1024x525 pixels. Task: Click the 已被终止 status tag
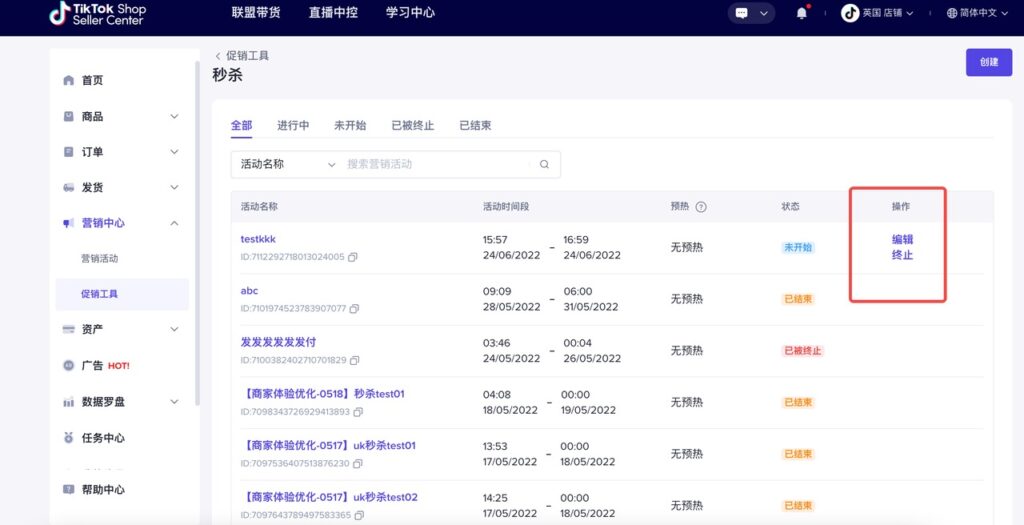coord(803,351)
